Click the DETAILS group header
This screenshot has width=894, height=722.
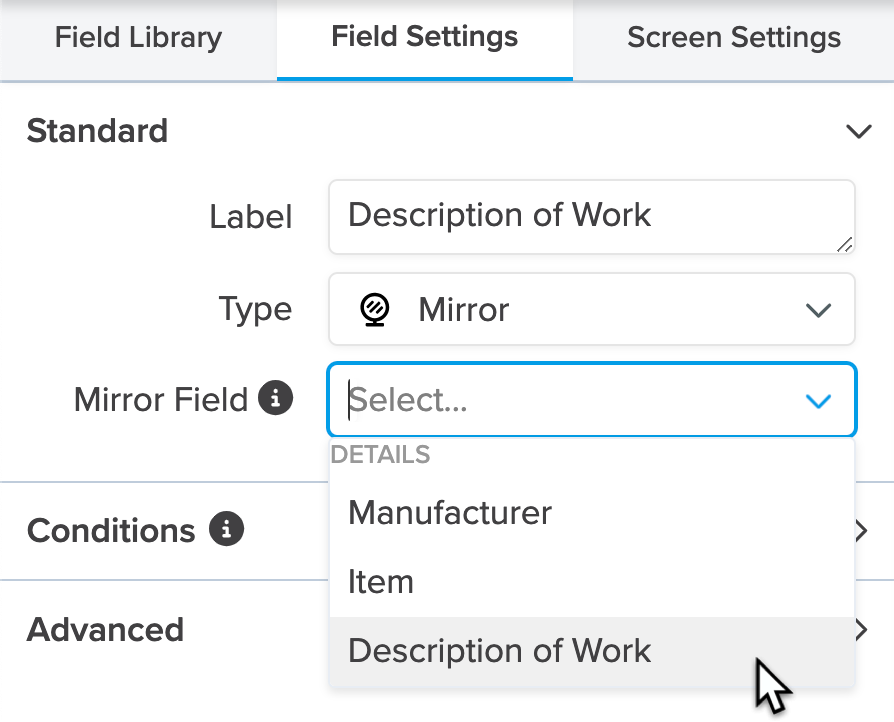click(380, 455)
